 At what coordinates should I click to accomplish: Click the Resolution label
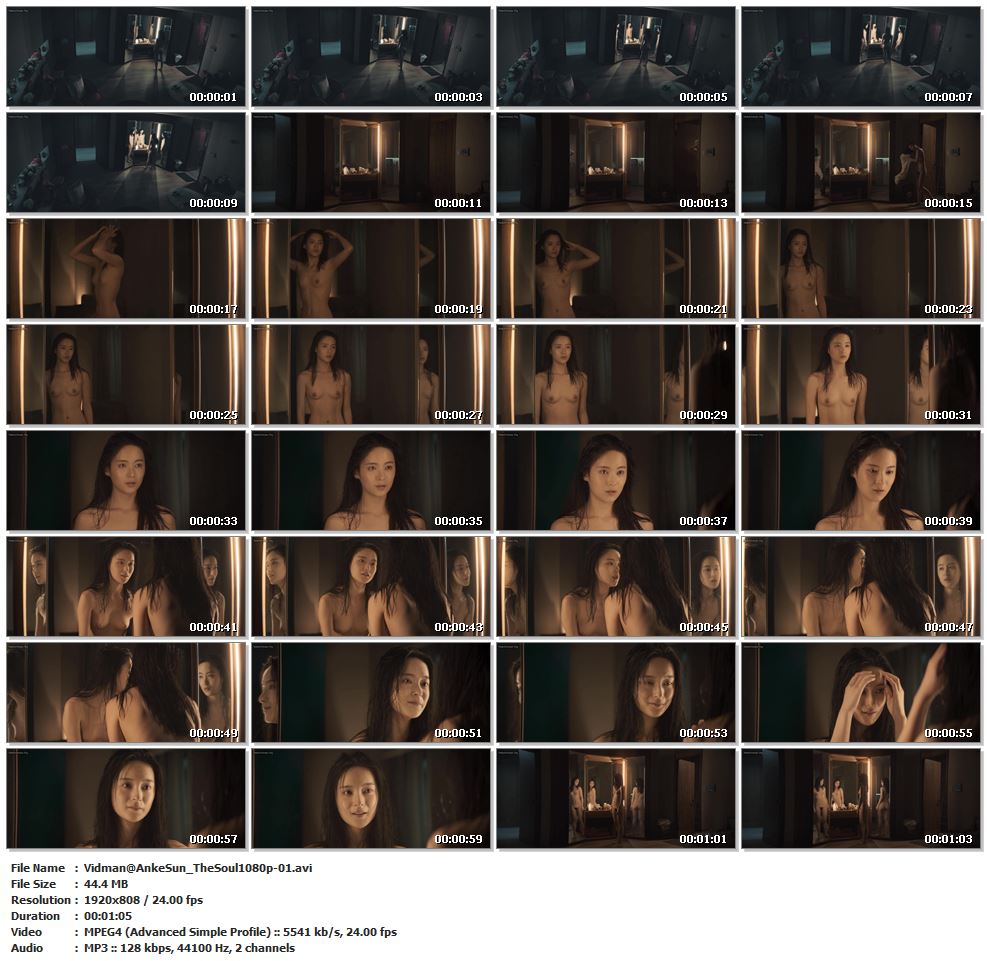(41, 900)
